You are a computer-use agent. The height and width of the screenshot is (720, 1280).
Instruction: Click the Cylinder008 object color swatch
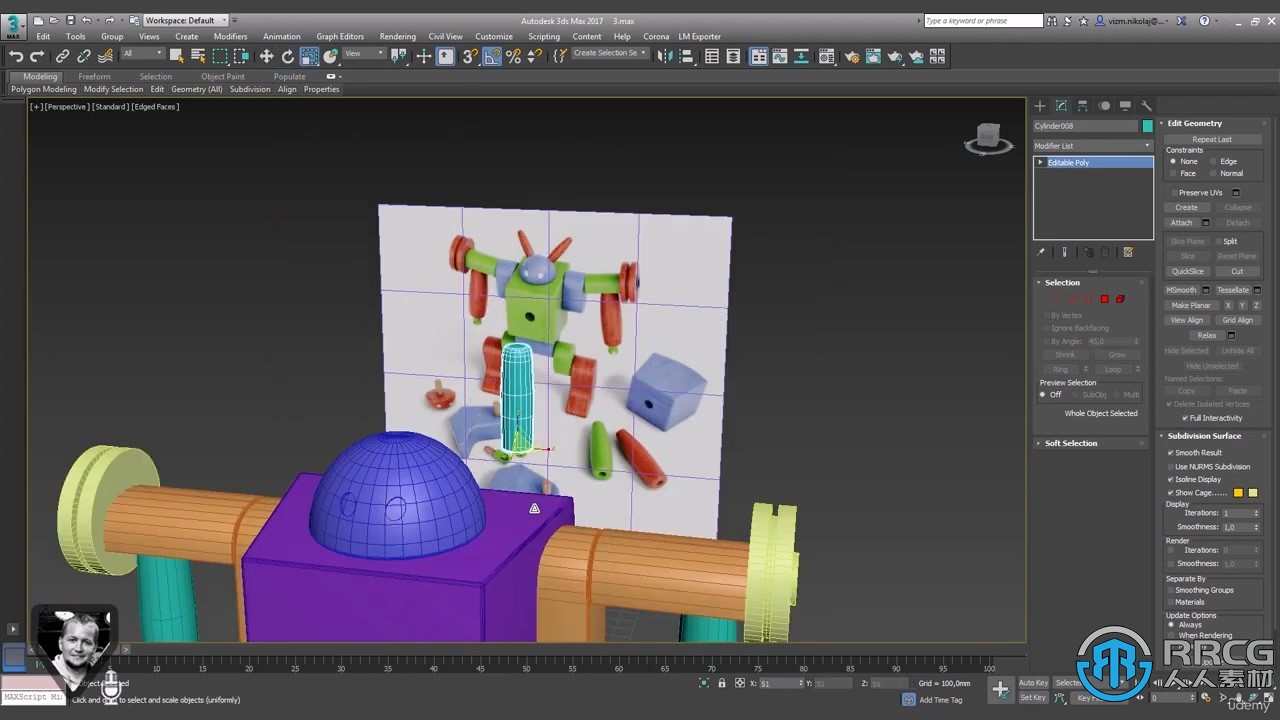click(x=1147, y=126)
